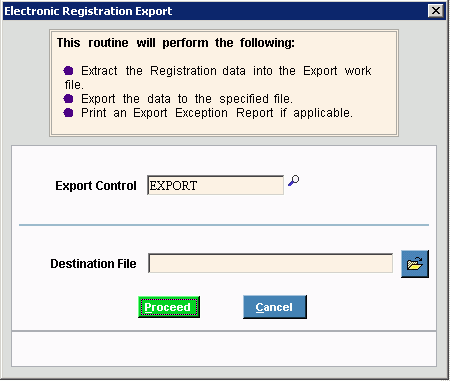450x381 pixels.
Task: Cancel the export routine
Action: click(275, 307)
